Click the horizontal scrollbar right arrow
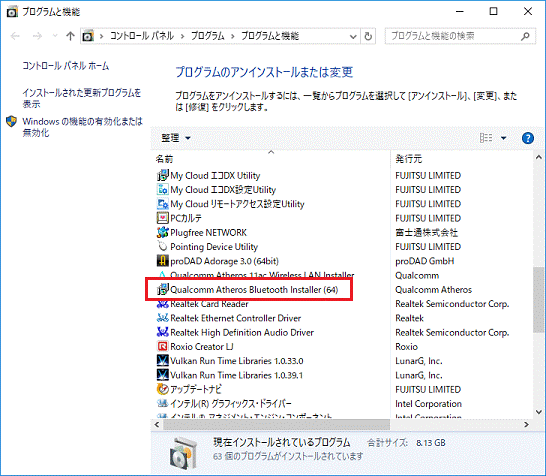This screenshot has height=476, width=546. tap(526, 424)
